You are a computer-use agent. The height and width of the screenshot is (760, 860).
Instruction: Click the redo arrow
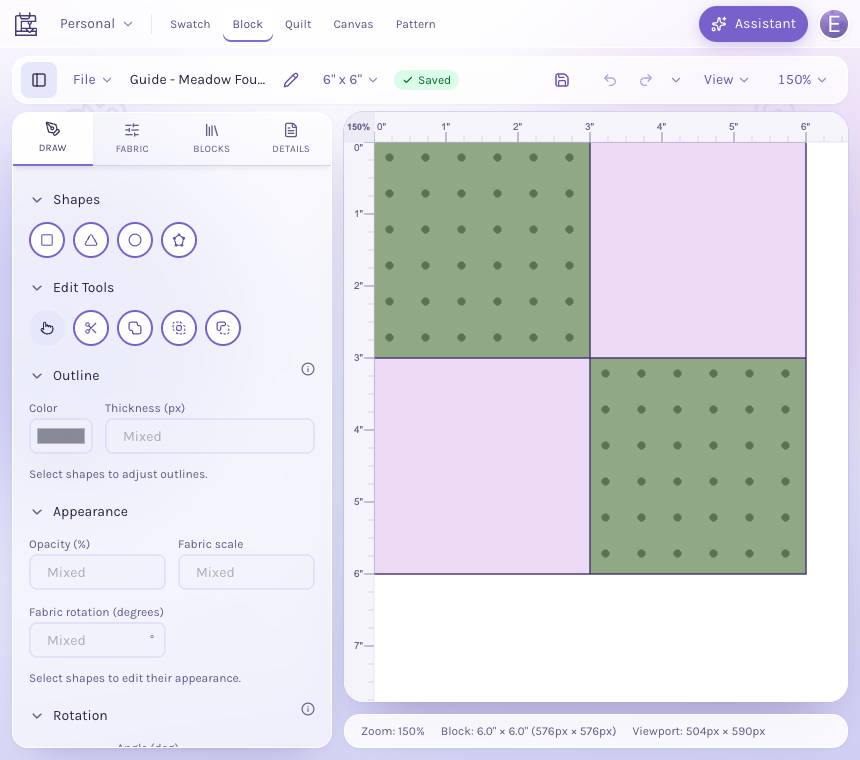tap(646, 80)
